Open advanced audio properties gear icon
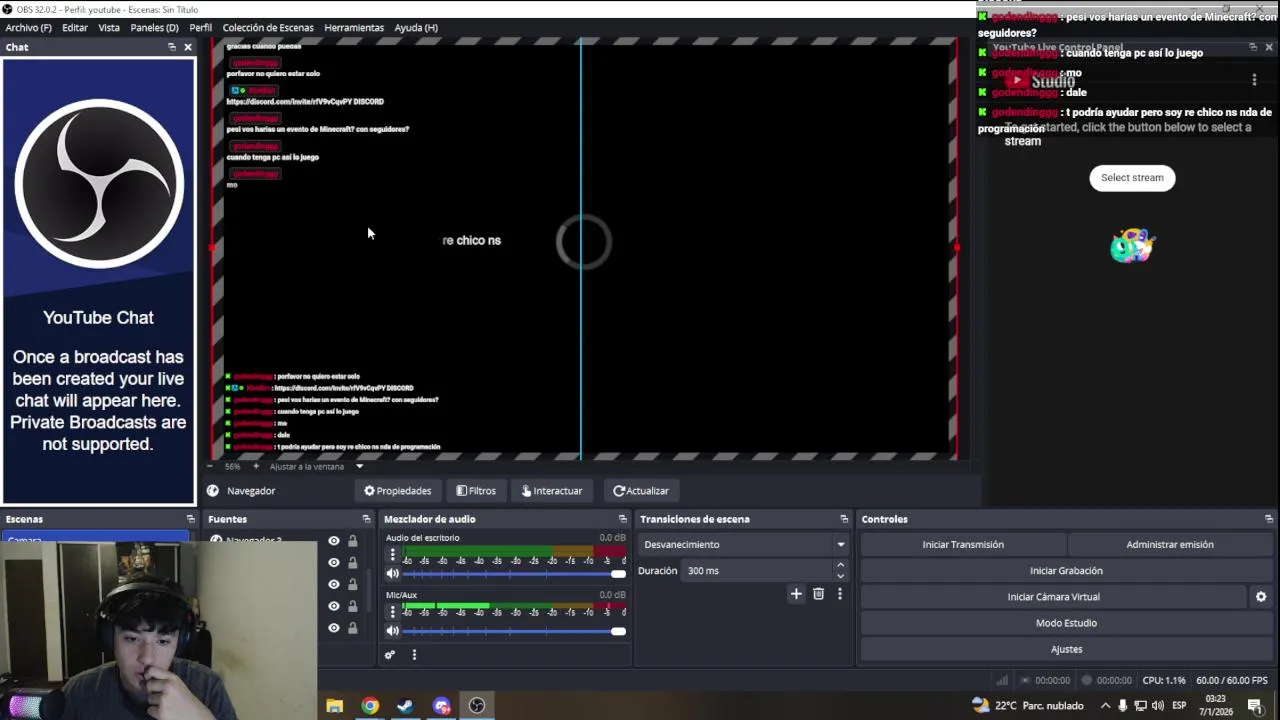Viewport: 1280px width, 720px height. [x=390, y=655]
